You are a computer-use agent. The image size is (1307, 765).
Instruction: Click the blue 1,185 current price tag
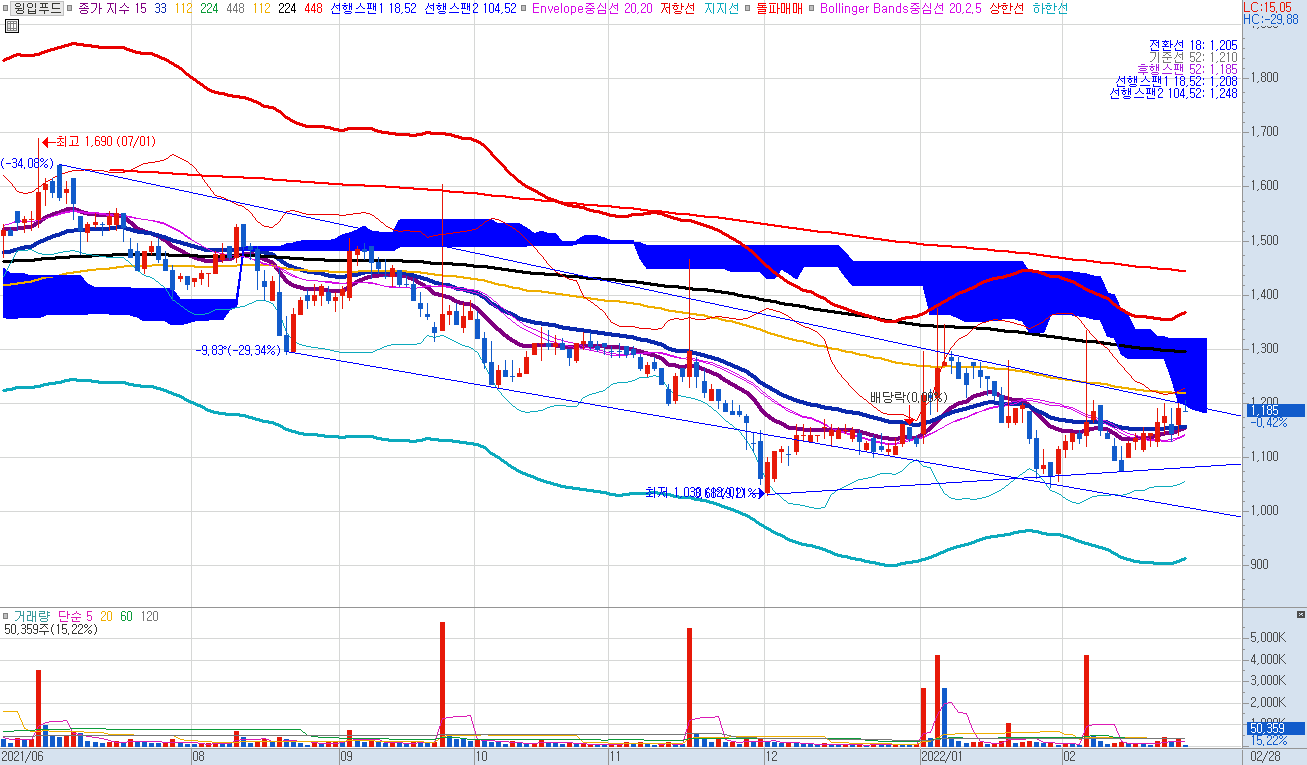click(x=1274, y=410)
